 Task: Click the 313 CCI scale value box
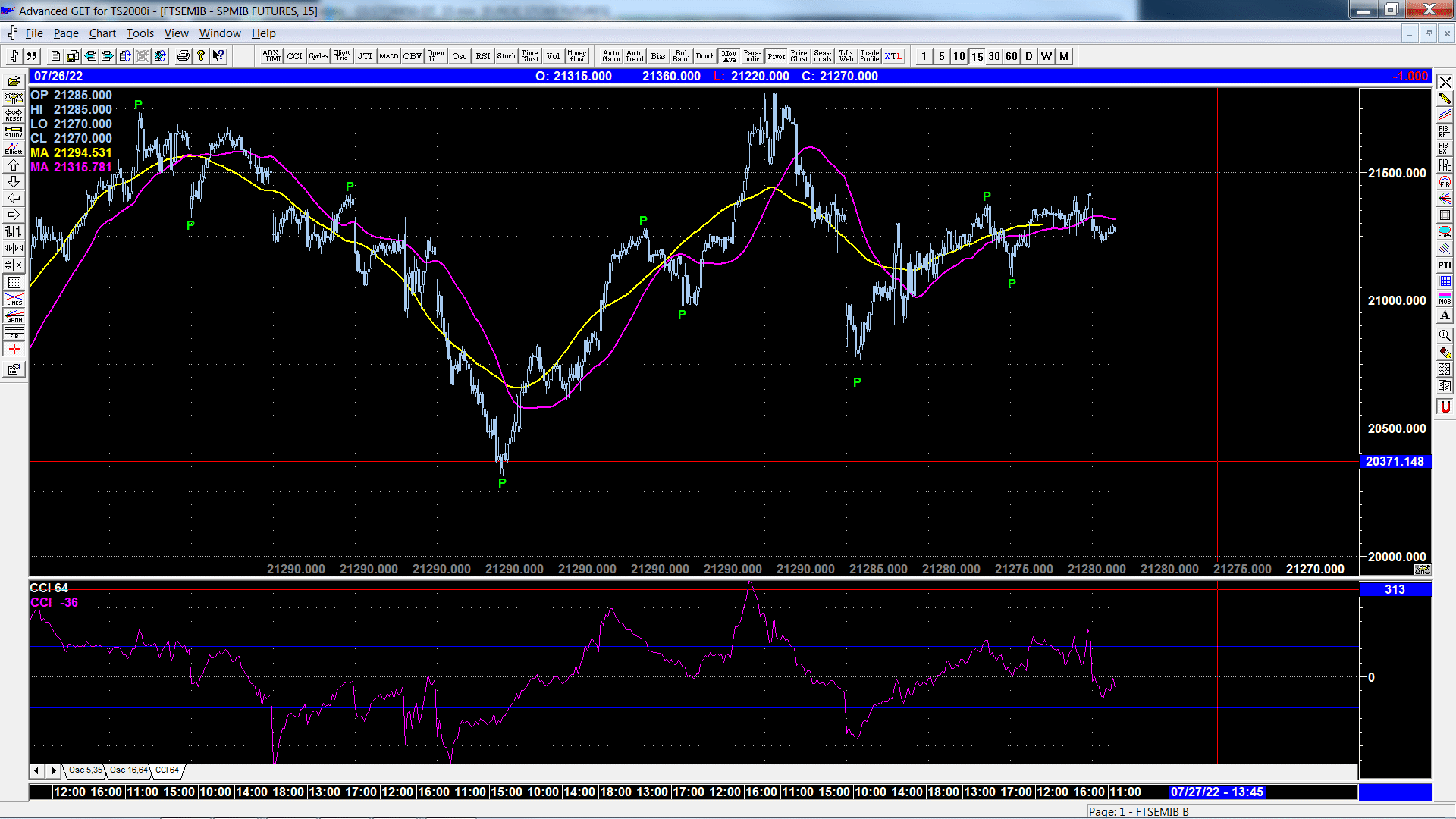click(1395, 589)
